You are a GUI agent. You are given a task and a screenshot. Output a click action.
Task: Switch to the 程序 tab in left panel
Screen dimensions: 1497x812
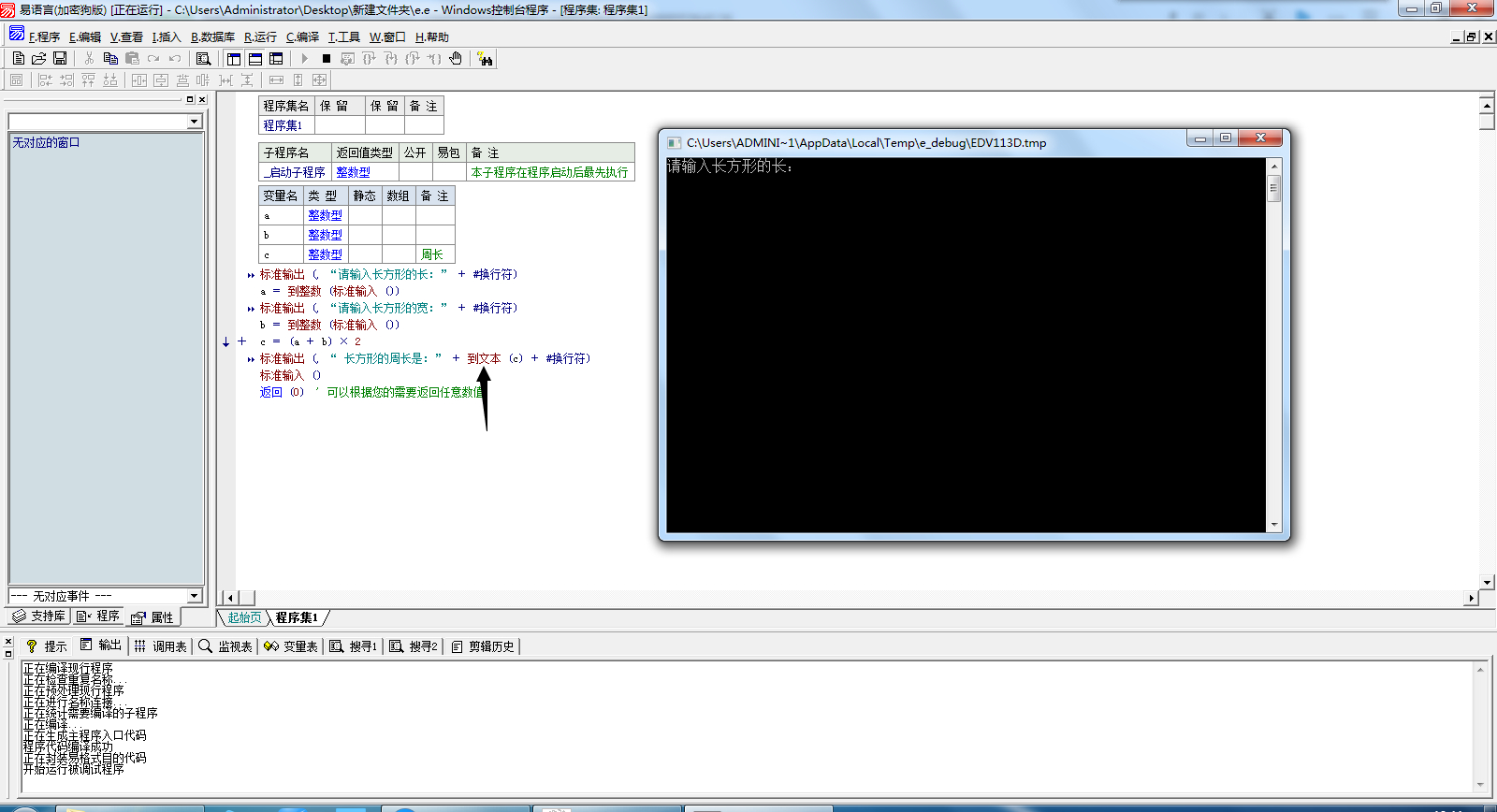98,616
